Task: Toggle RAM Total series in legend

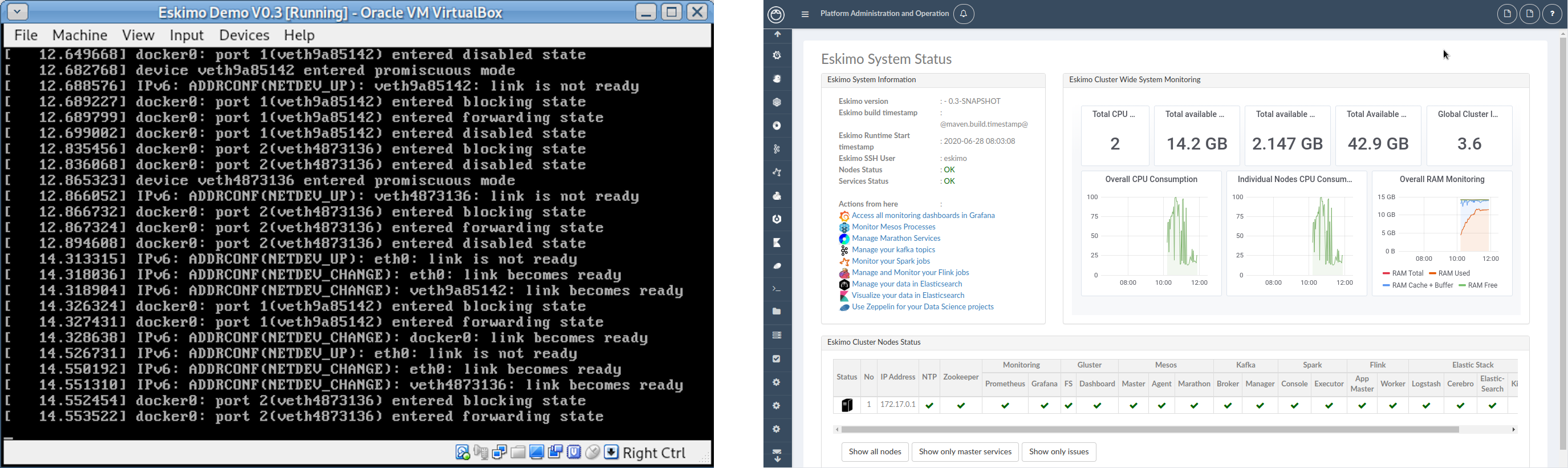Action: [1403, 273]
